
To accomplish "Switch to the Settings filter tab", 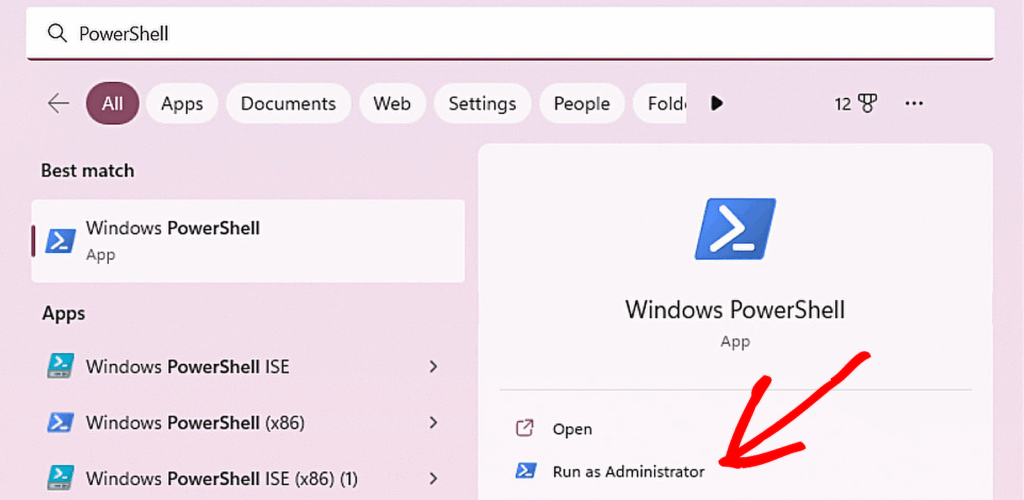I will click(482, 103).
